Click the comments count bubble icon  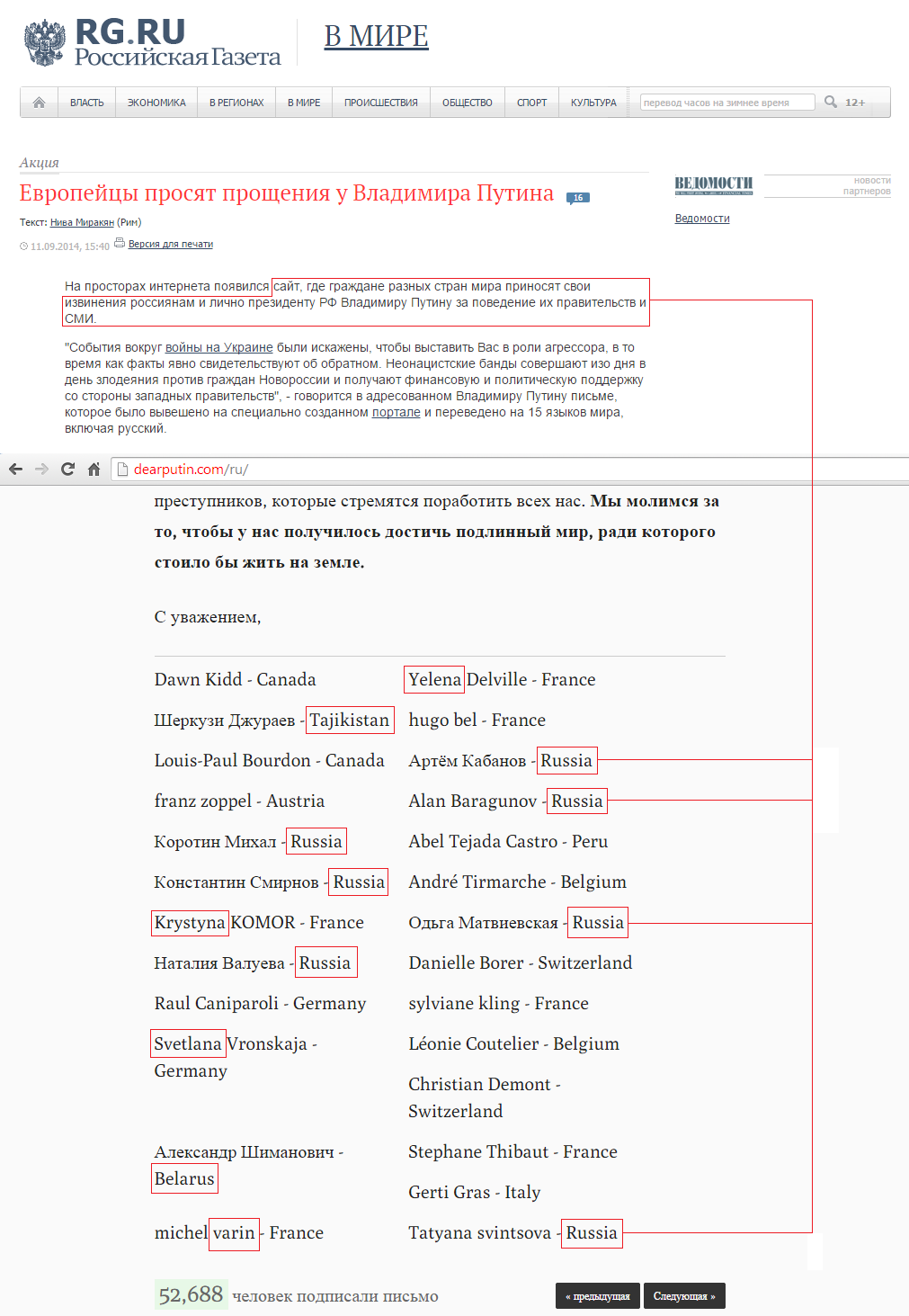pyautogui.click(x=577, y=198)
